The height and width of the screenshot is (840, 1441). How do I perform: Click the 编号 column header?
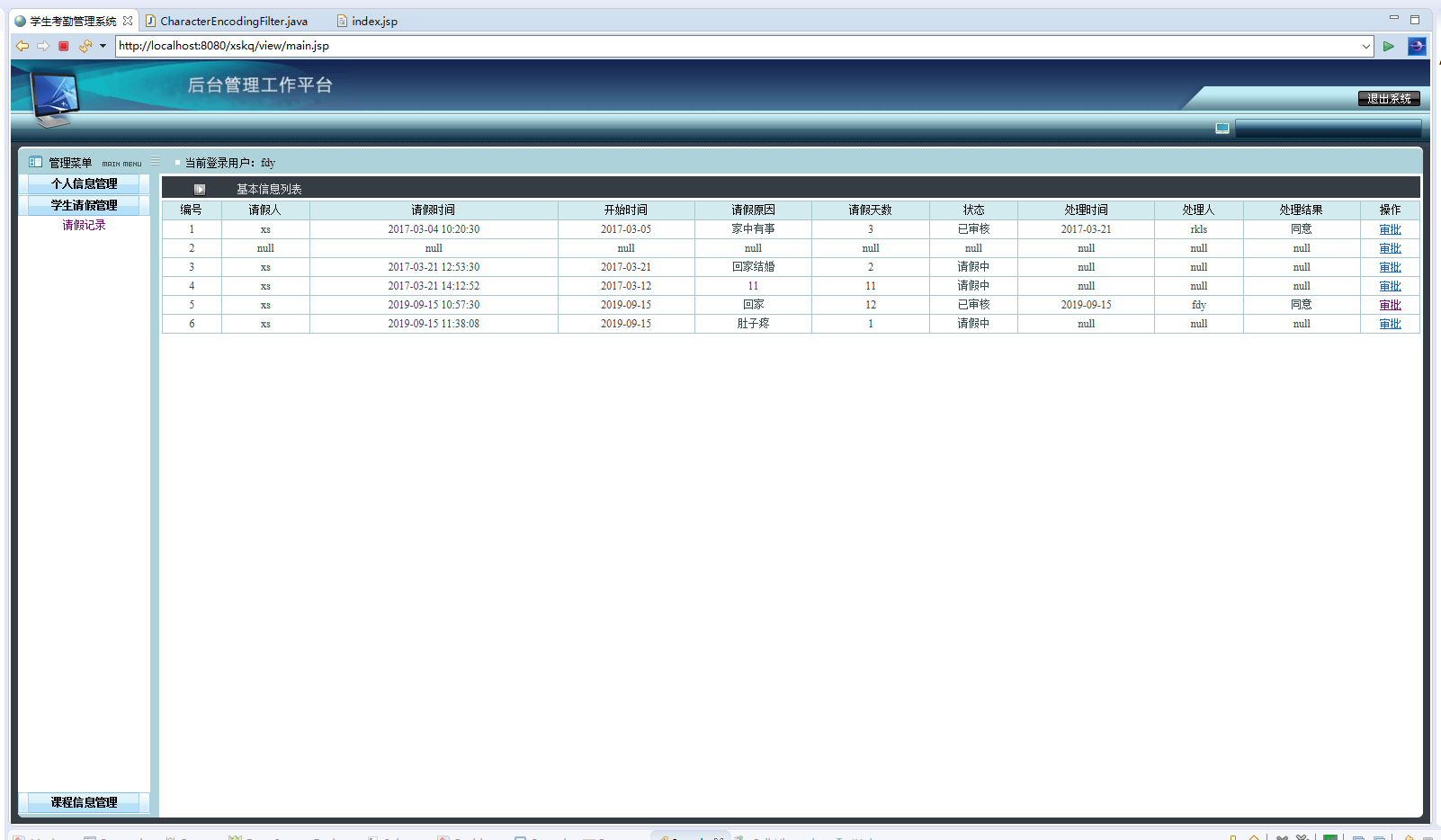192,210
